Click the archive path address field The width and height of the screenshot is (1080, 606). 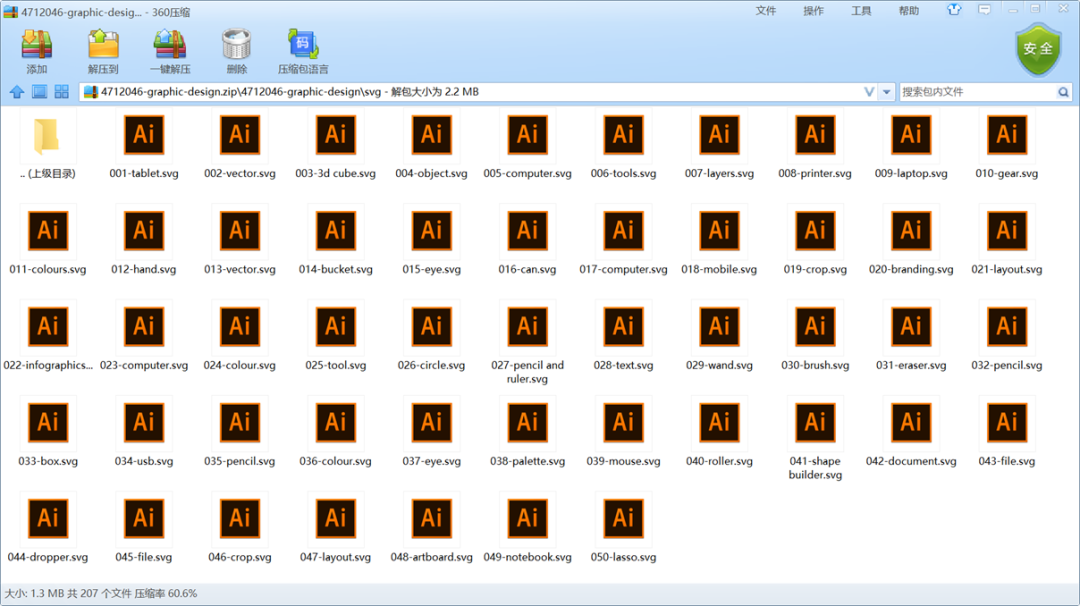479,92
